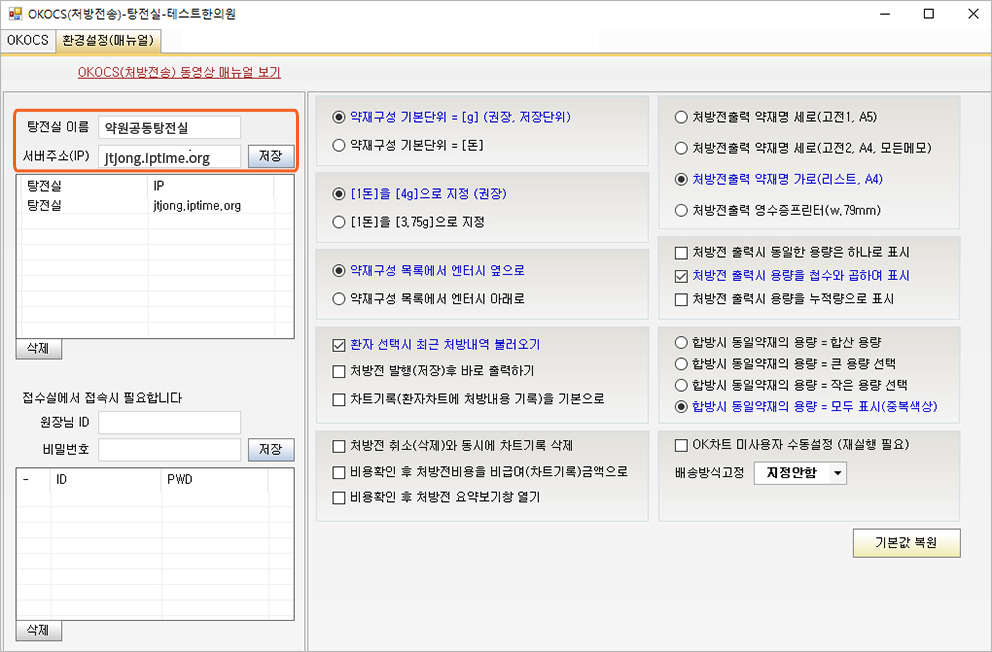Click the 서버주소(IP) input field
The image size is (992, 652).
(x=170, y=157)
